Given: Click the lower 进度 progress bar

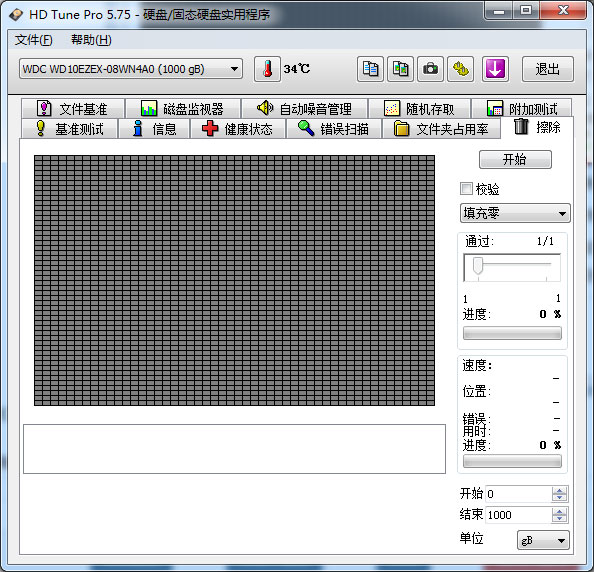Looking at the screenshot, I should [x=512, y=461].
